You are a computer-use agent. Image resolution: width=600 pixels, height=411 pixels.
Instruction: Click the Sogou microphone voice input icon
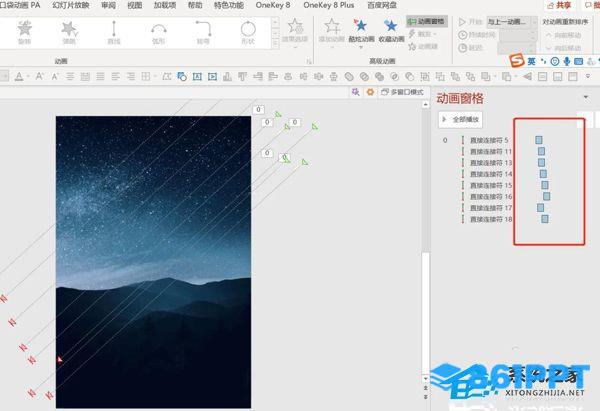(567, 61)
